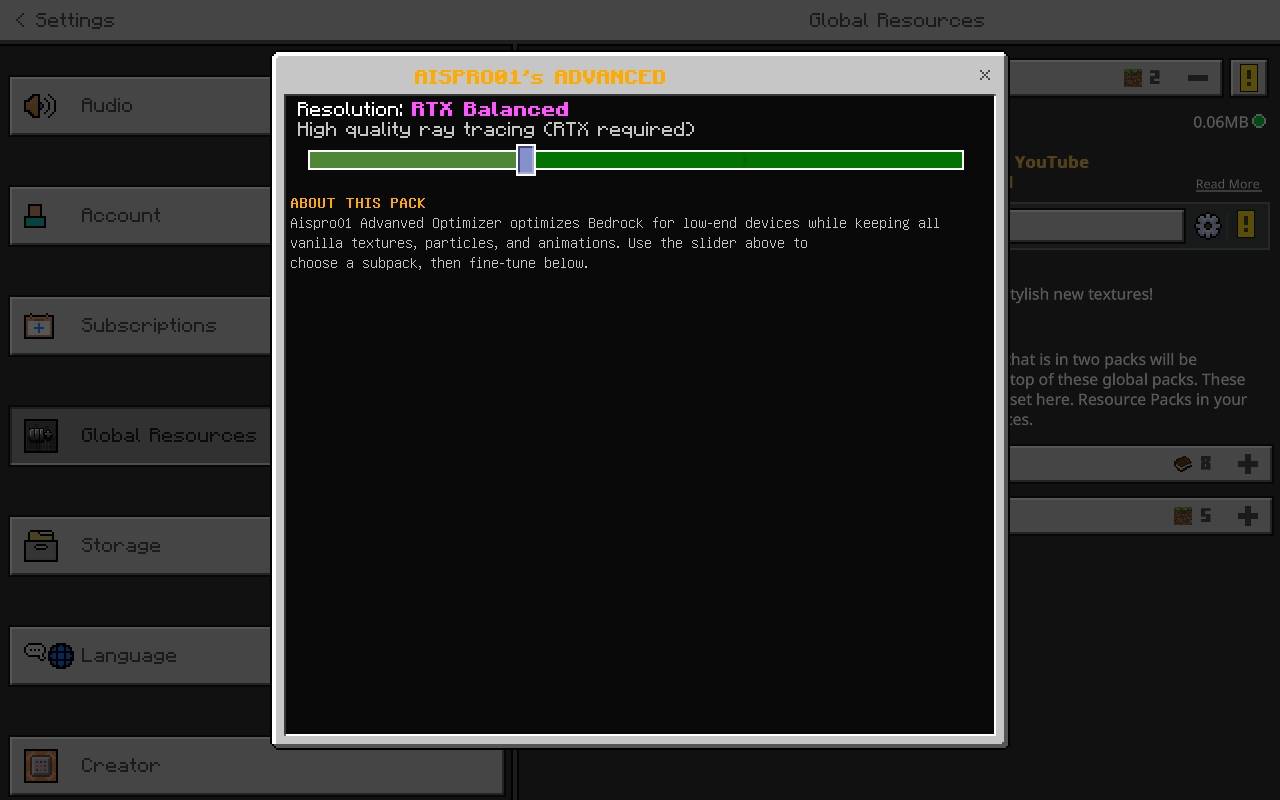Click the Account person icon
The image size is (1280, 800).
(x=35, y=215)
